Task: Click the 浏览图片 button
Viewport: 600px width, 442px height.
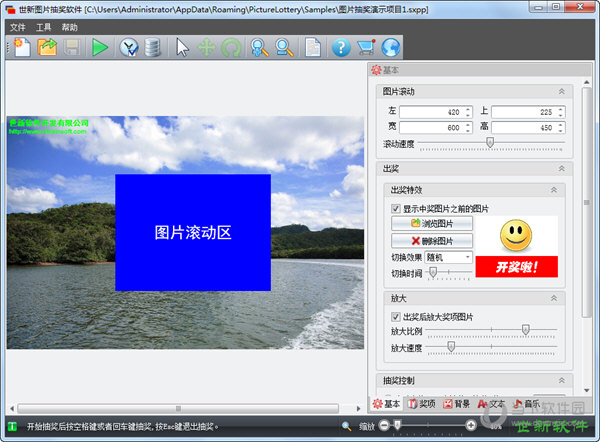Action: [432, 224]
